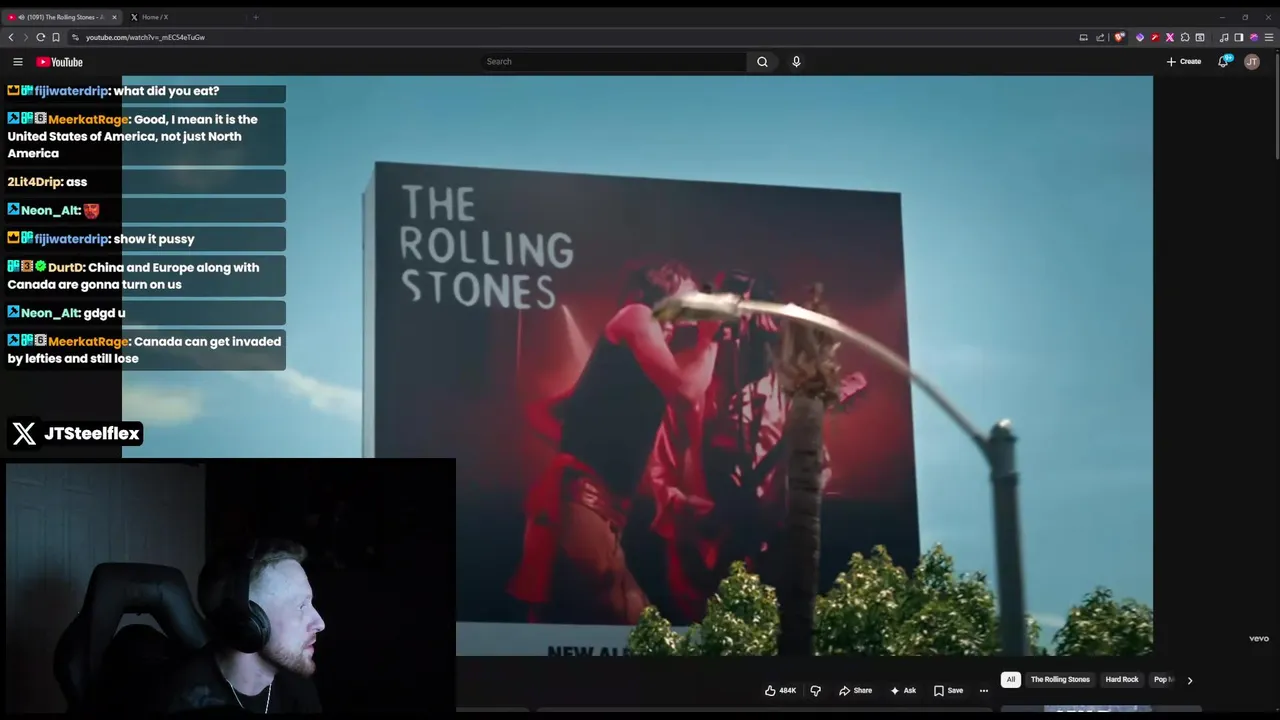Open the YouTube notifications bell

(1223, 62)
